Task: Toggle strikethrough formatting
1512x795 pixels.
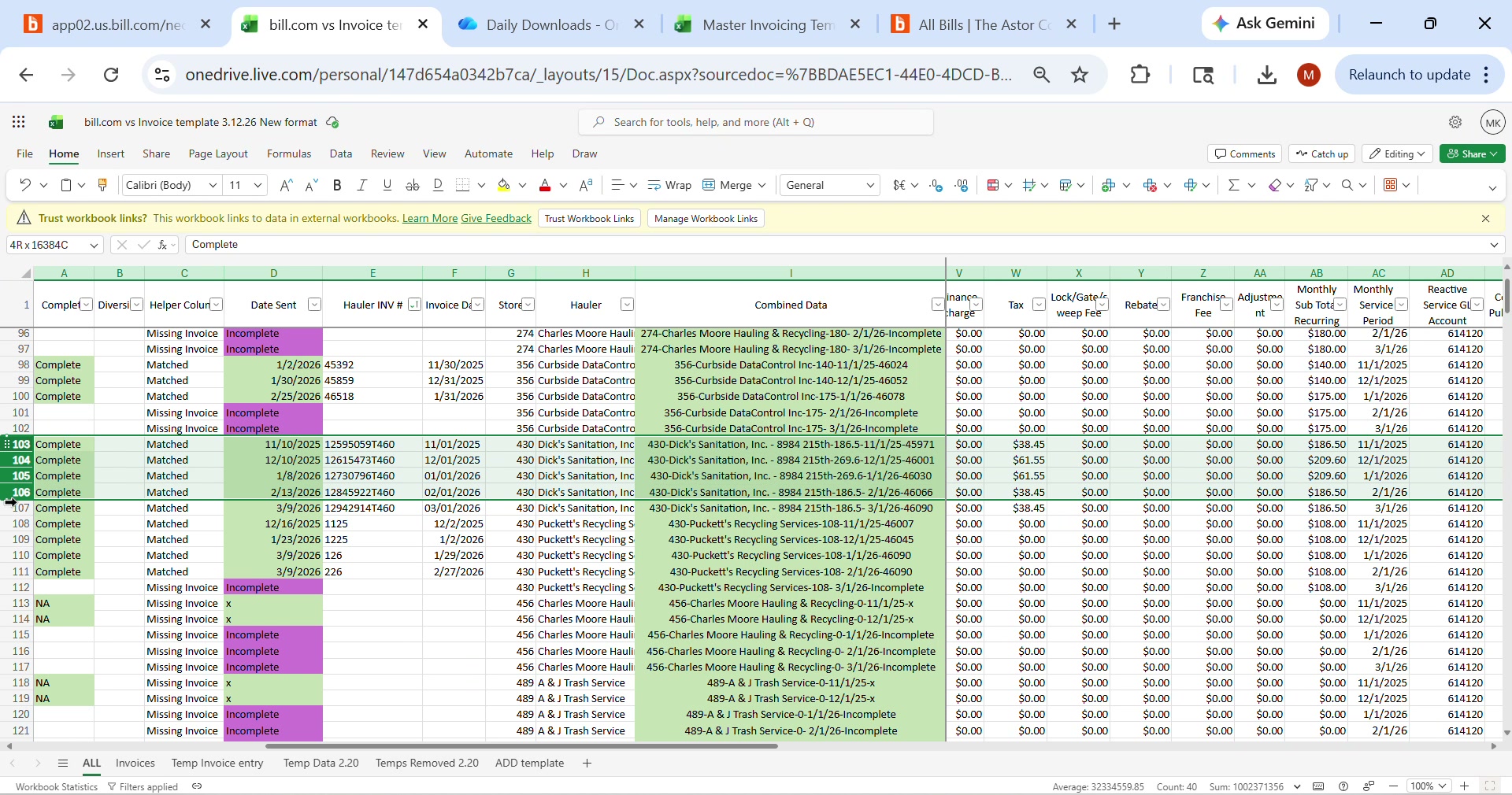Action: 412,185
